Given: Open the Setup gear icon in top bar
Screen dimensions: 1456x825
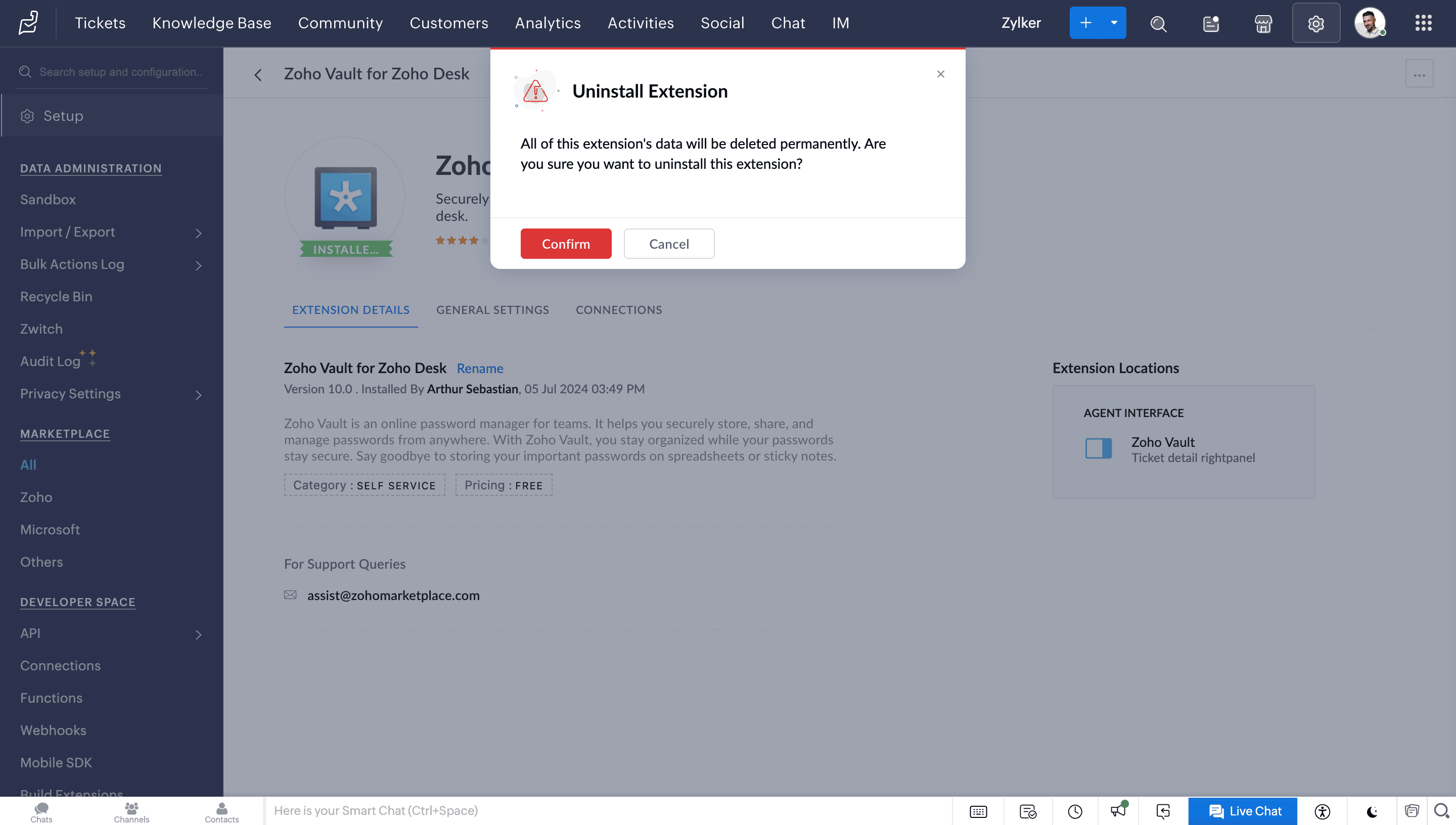Looking at the screenshot, I should [x=1315, y=23].
